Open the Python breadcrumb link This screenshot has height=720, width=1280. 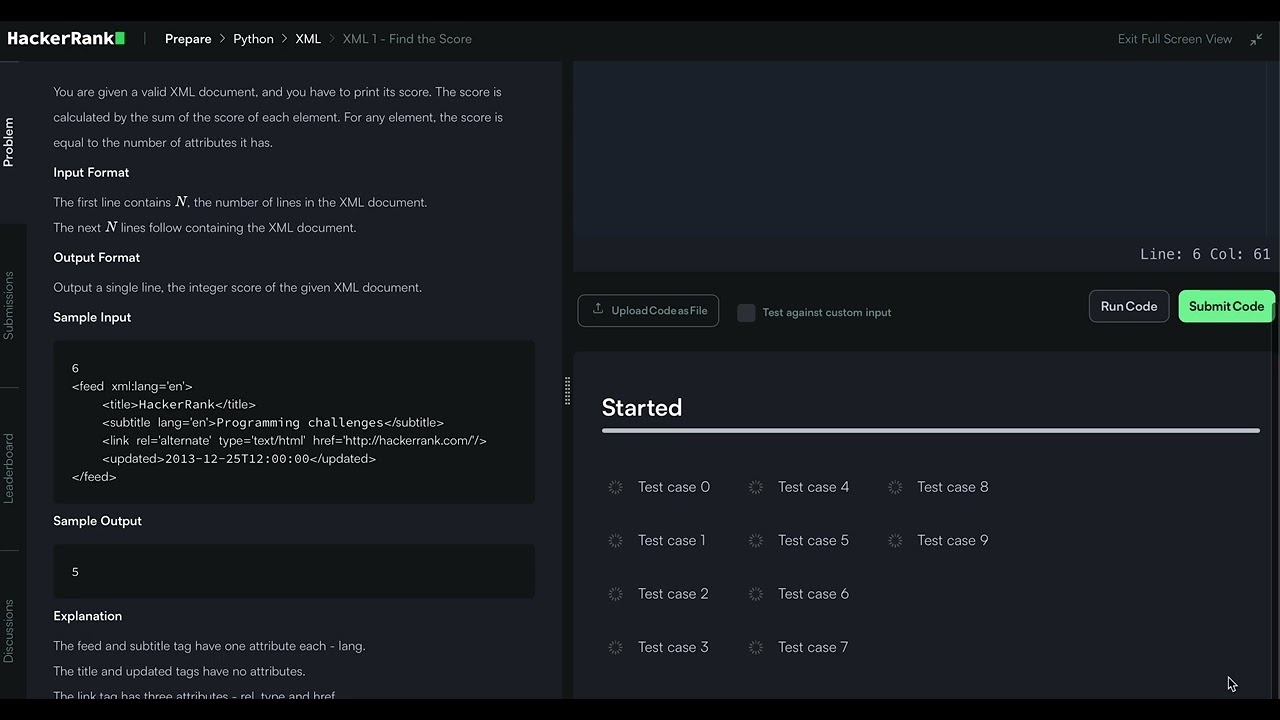253,39
